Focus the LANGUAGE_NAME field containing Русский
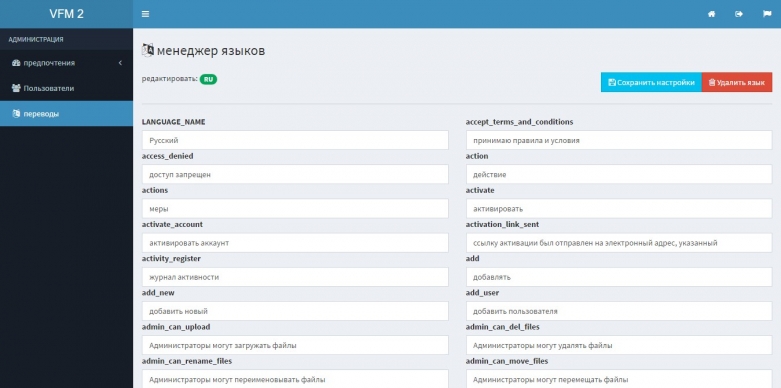 (x=295, y=140)
